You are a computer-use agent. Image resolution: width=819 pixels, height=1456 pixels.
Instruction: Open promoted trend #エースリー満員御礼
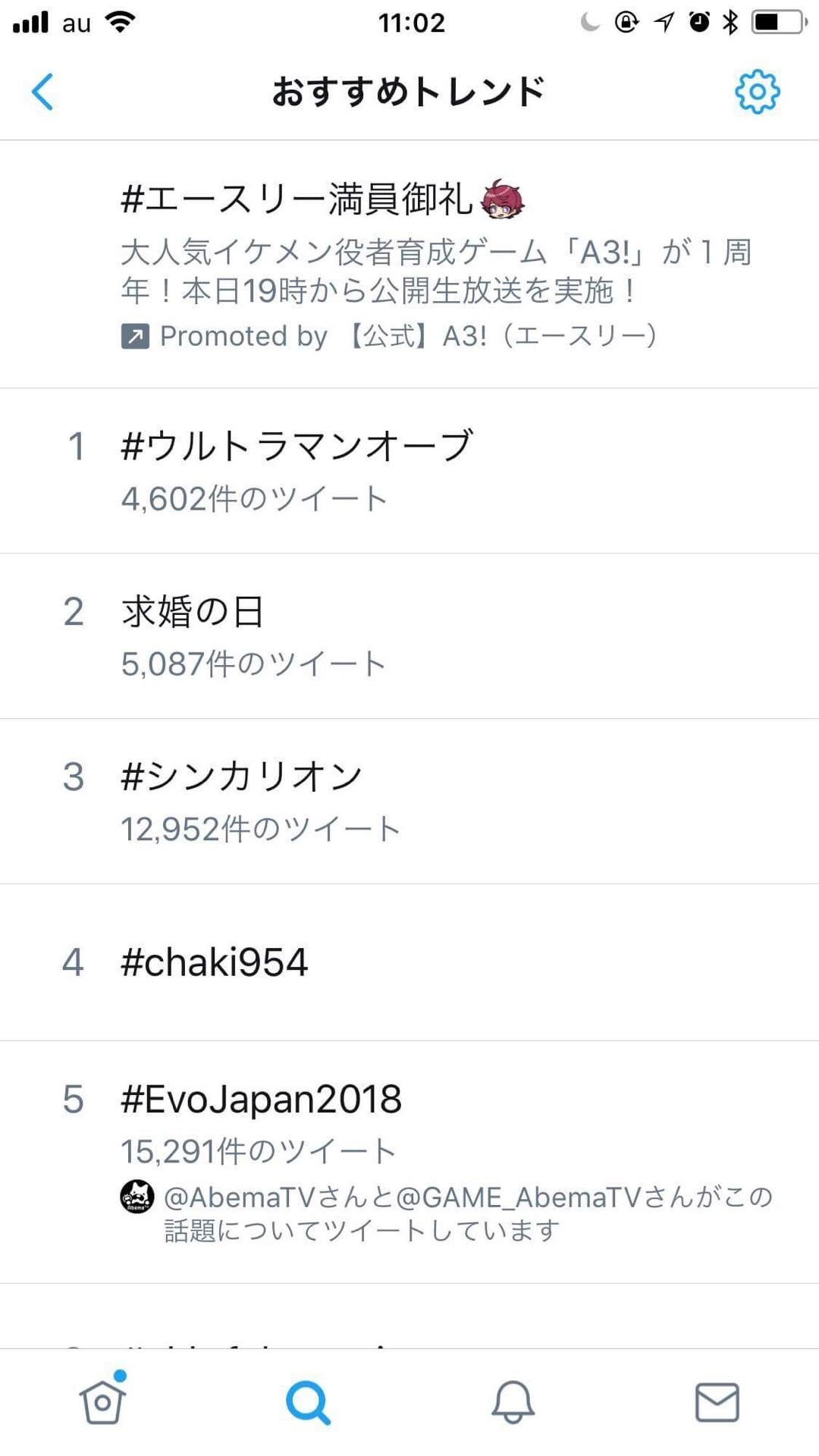(x=297, y=199)
